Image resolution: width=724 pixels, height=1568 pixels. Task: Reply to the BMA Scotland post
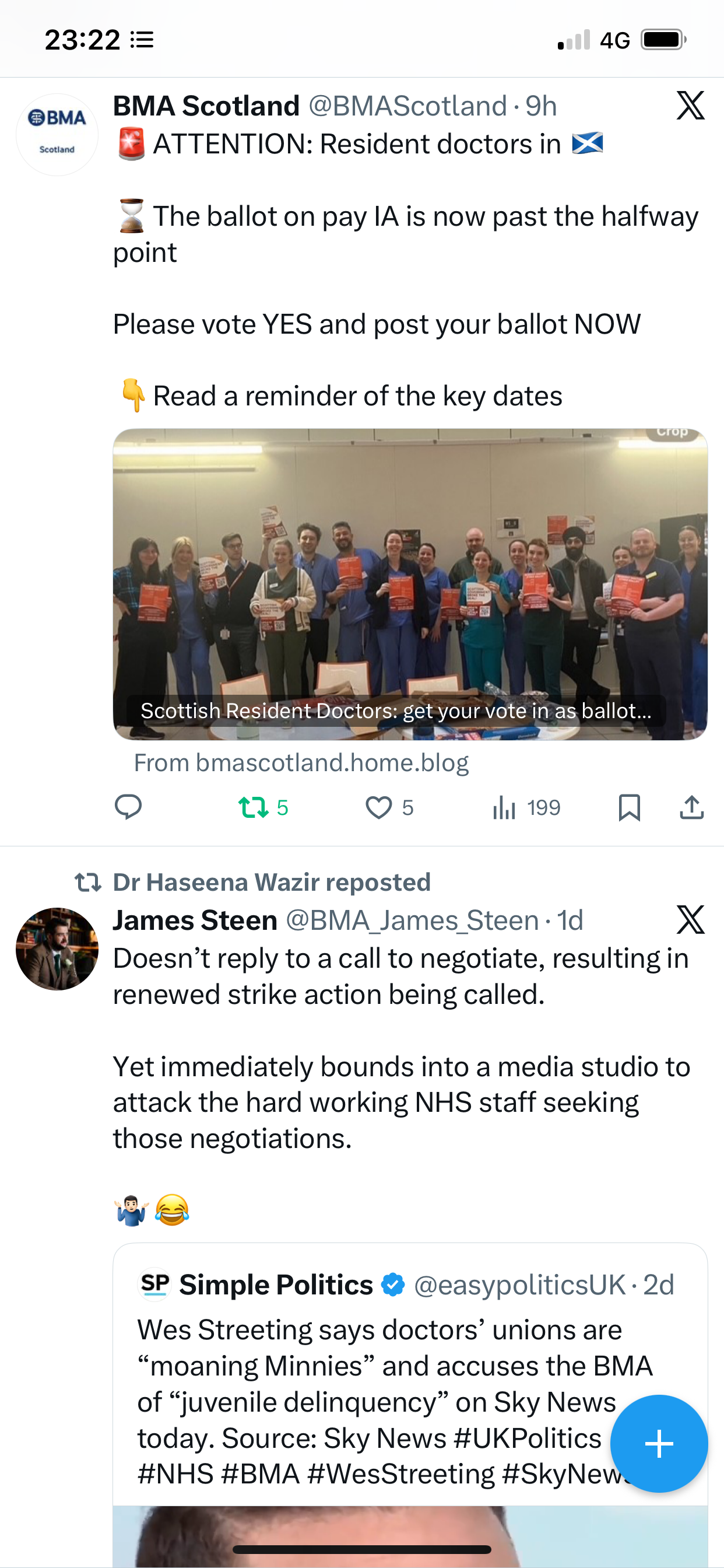pyautogui.click(x=128, y=807)
